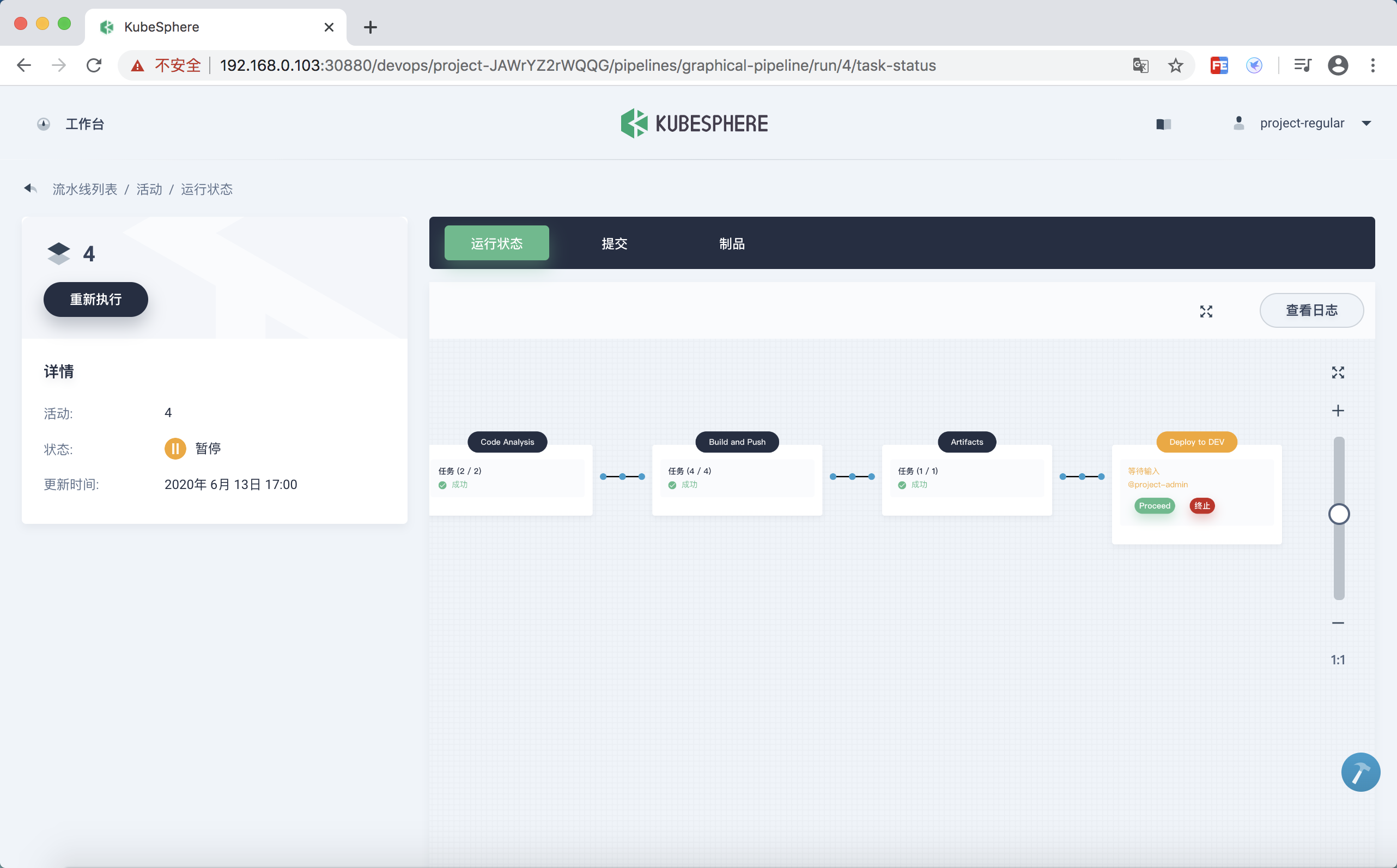Open Google Translate icon in address bar
The image size is (1397, 868).
tap(1140, 65)
